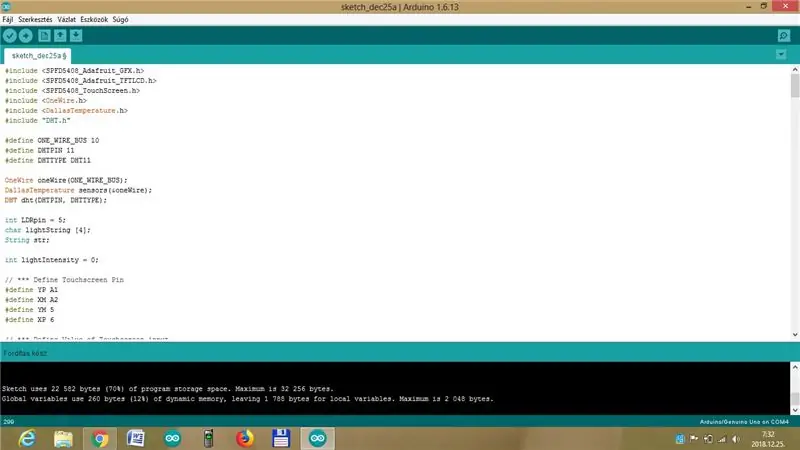
Task: Open the Súgó menu
Action: [120, 19]
